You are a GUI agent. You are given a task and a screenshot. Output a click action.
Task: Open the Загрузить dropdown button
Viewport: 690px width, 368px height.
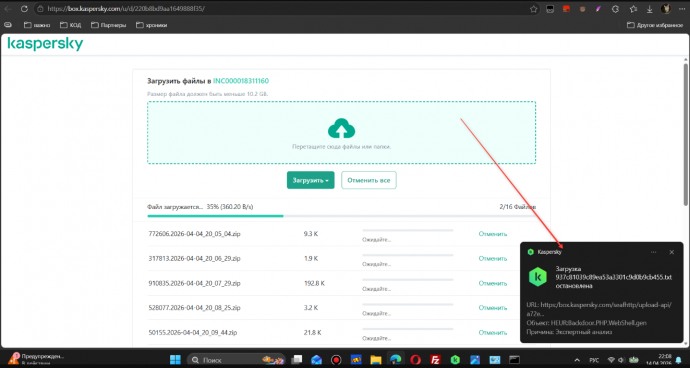tap(311, 180)
